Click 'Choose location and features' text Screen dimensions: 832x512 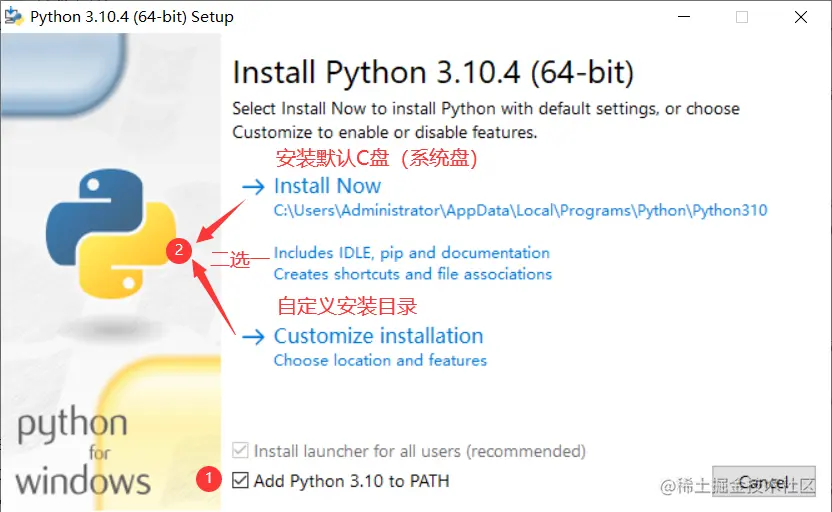tap(380, 360)
